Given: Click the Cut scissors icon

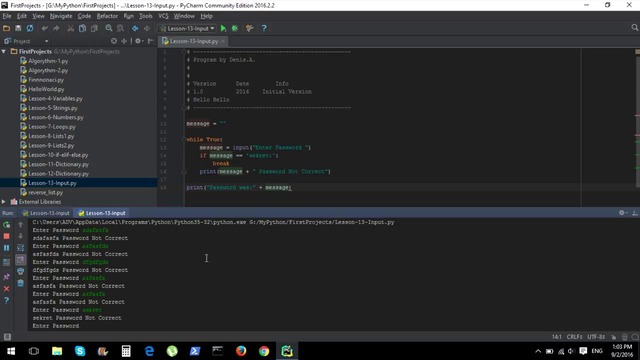Looking at the screenshot, I should pos(71,28).
